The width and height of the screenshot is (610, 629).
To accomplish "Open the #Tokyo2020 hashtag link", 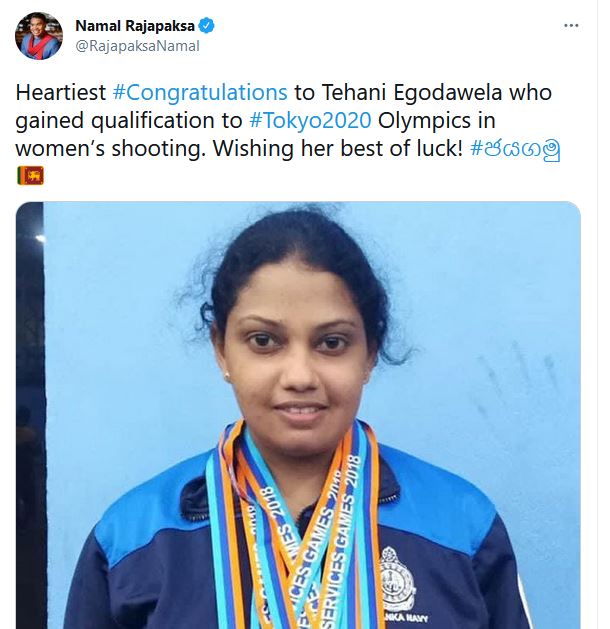I will pos(310,121).
